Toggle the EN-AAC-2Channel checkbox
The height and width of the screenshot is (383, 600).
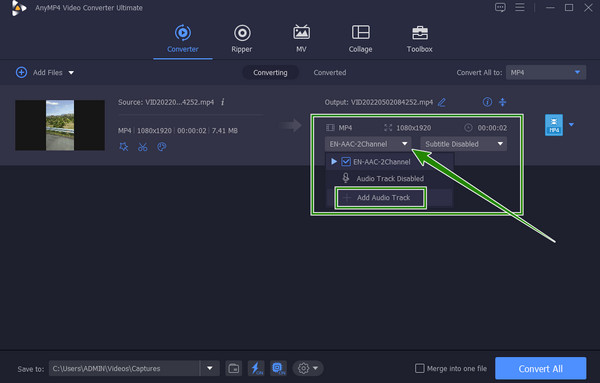346,162
